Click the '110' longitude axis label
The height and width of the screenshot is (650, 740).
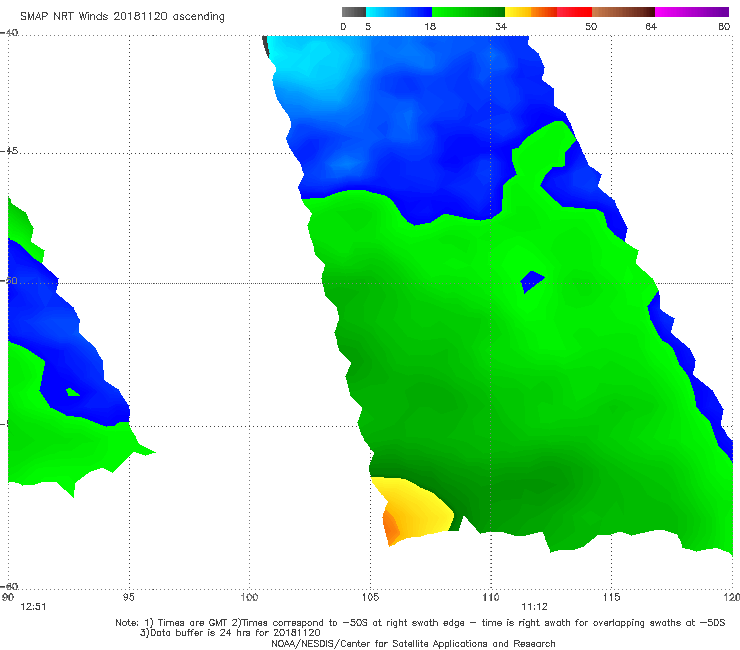(491, 598)
